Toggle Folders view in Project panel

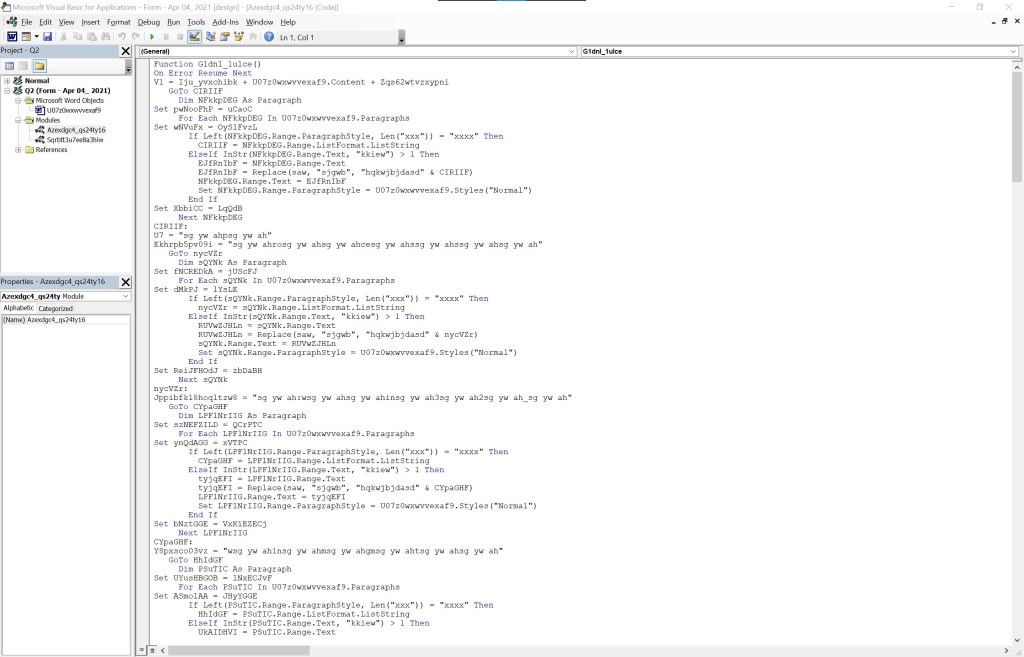[39, 65]
